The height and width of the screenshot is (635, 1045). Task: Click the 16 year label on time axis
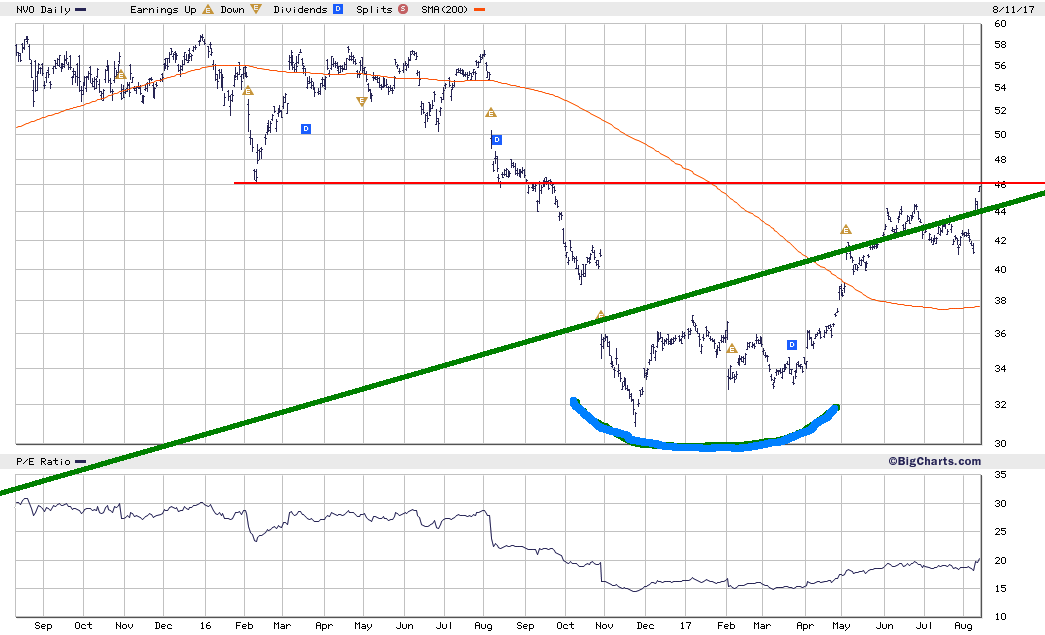tap(205, 626)
